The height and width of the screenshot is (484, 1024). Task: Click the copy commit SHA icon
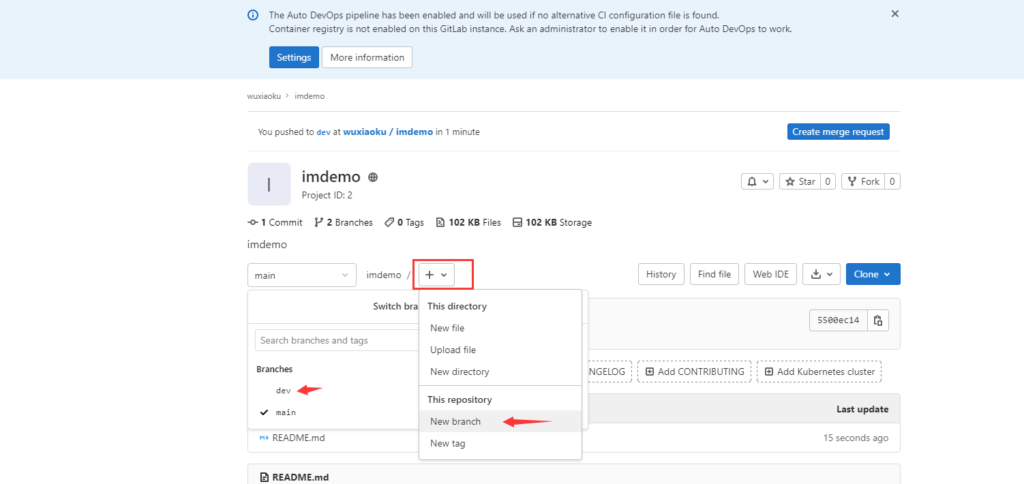[x=878, y=321]
